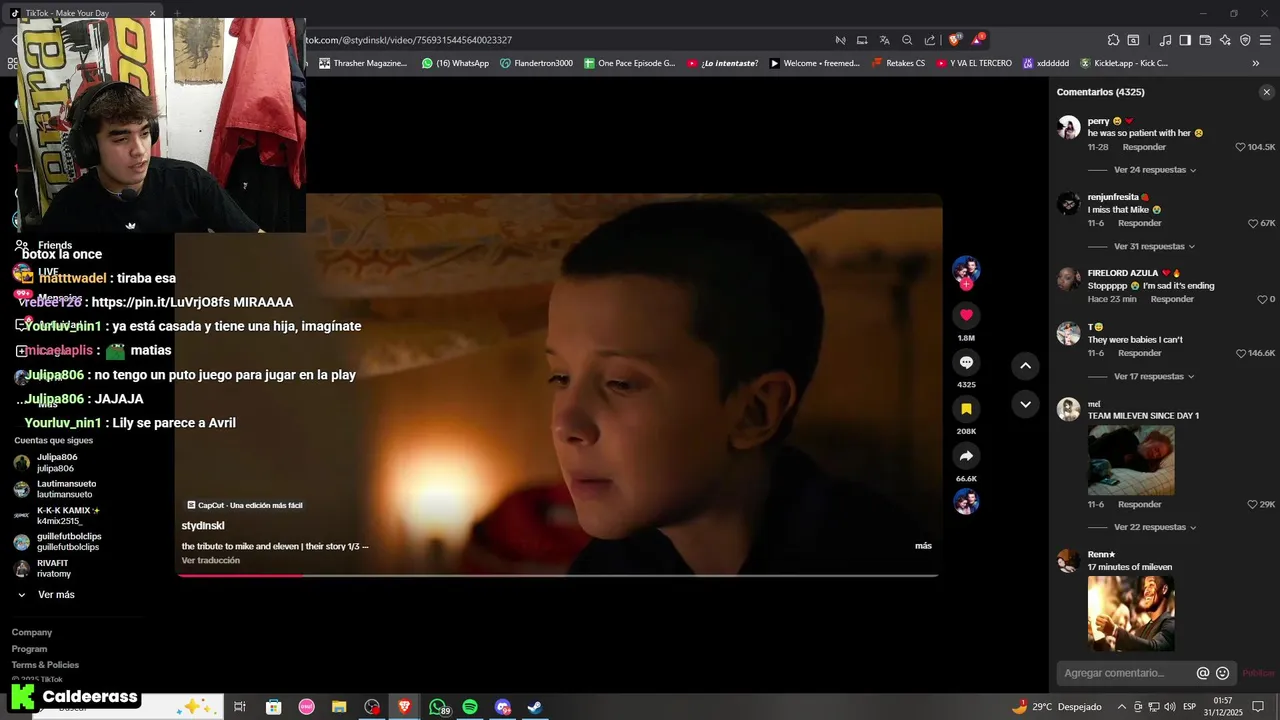
Task: Open the '(16) WhatsApp' bookmark
Action: tap(455, 63)
